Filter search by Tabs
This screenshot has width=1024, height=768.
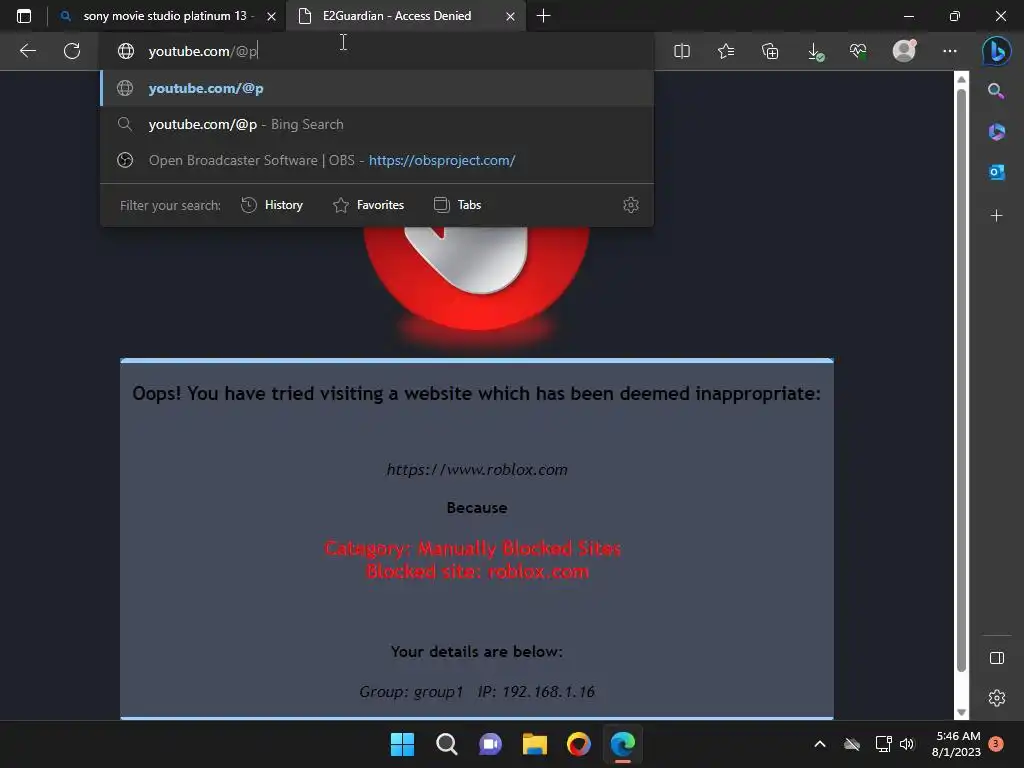pos(458,205)
